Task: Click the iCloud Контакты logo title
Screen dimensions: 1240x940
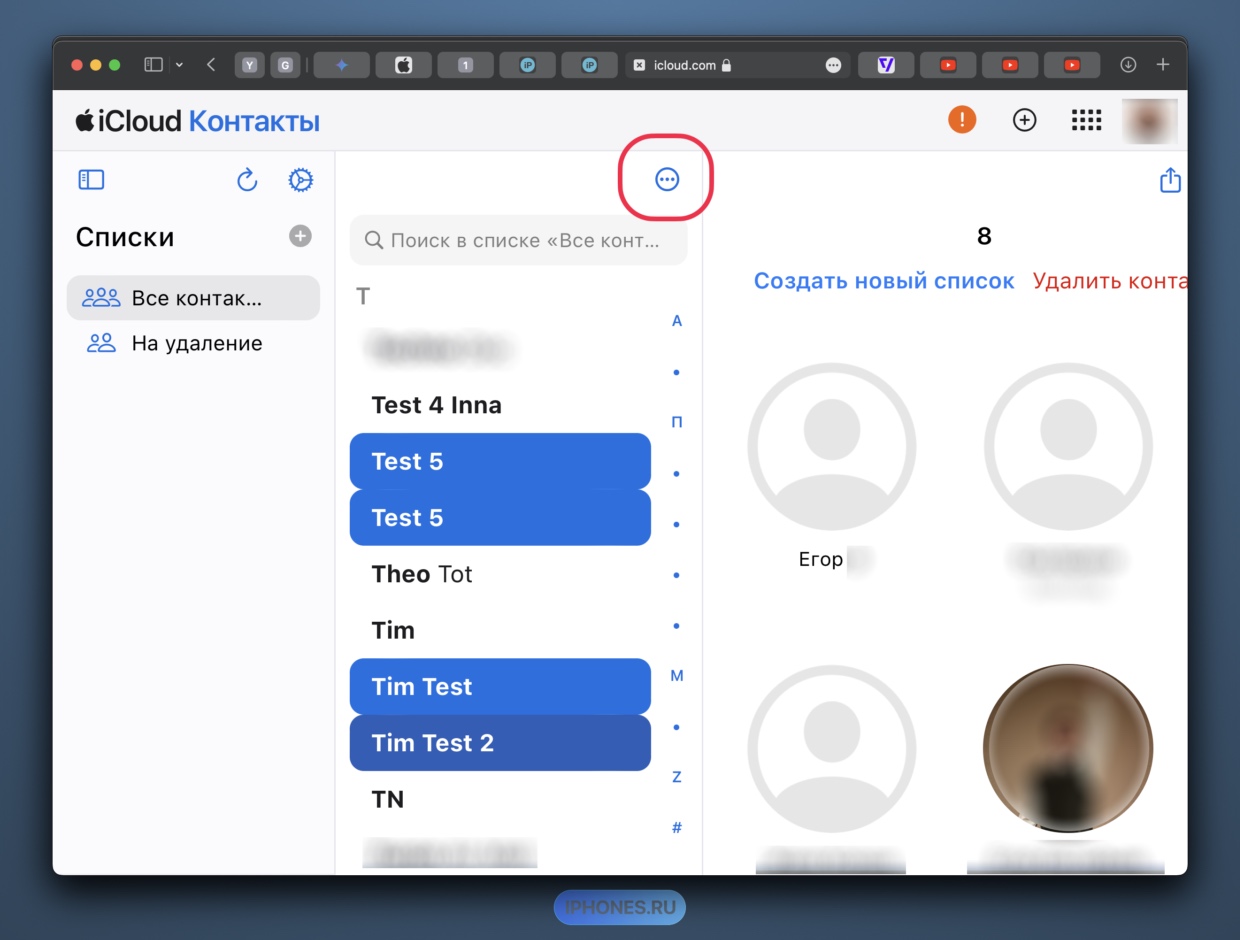Action: (197, 121)
